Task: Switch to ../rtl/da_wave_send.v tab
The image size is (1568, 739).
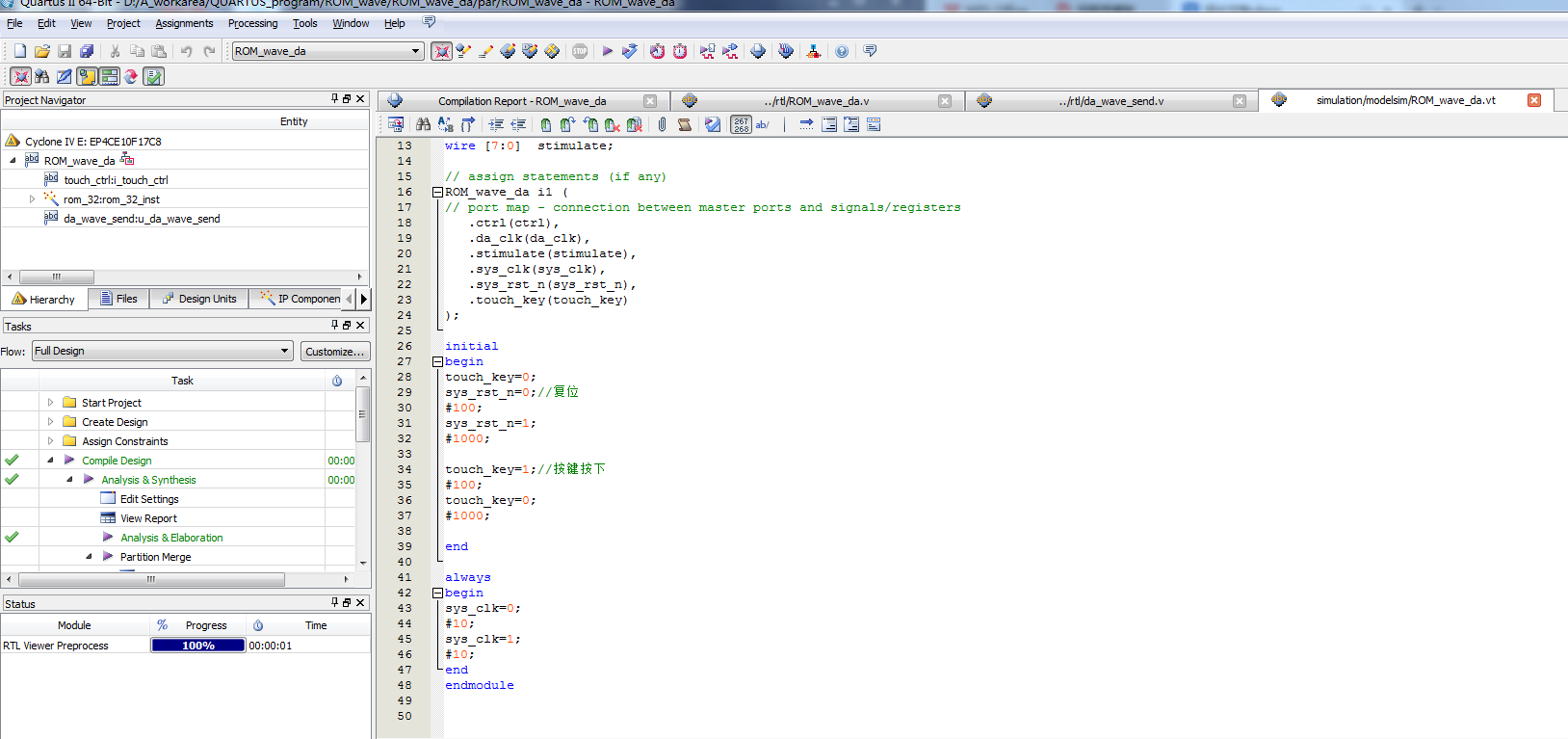Action: pos(1111,101)
